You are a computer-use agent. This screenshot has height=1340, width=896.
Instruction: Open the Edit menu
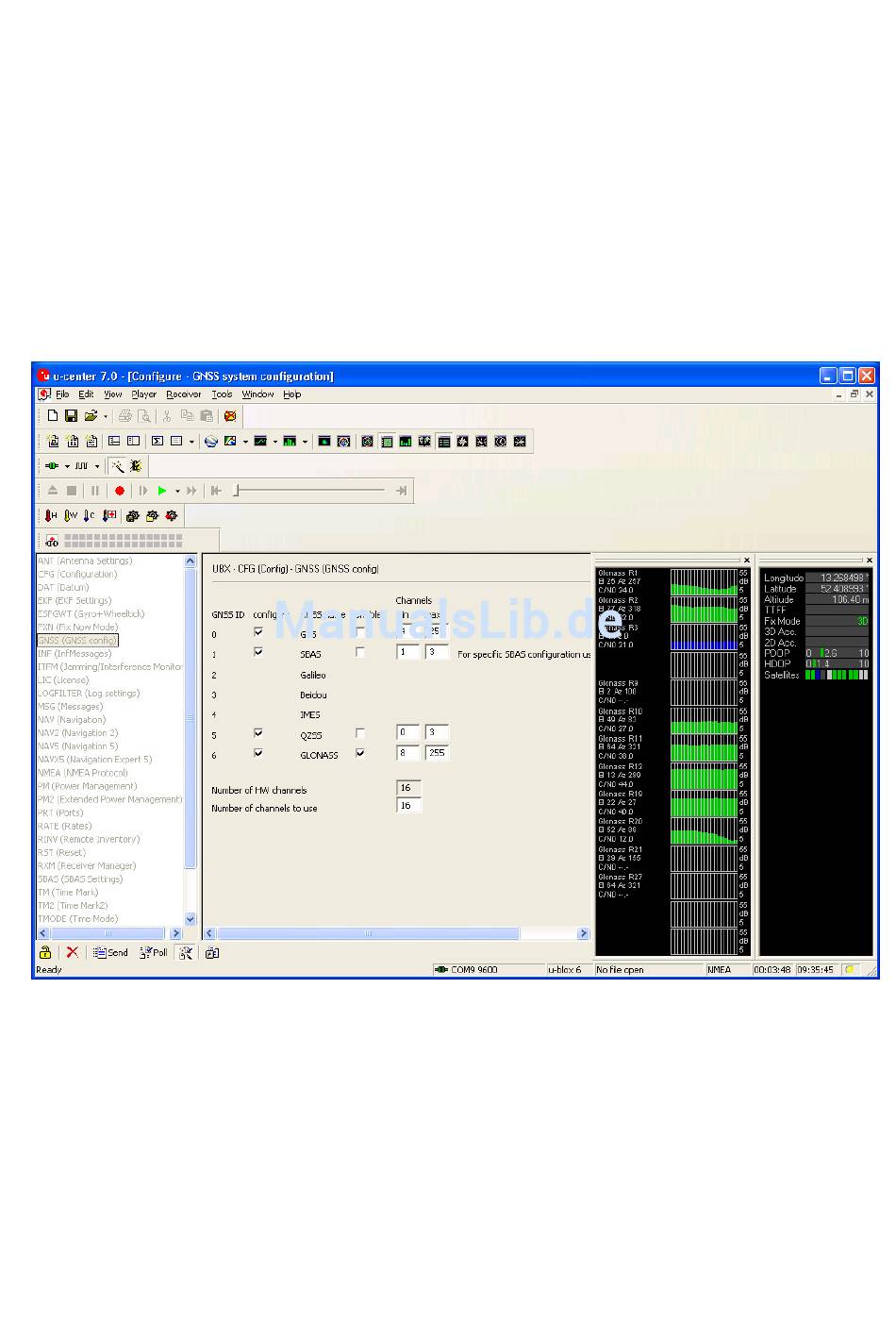[86, 394]
